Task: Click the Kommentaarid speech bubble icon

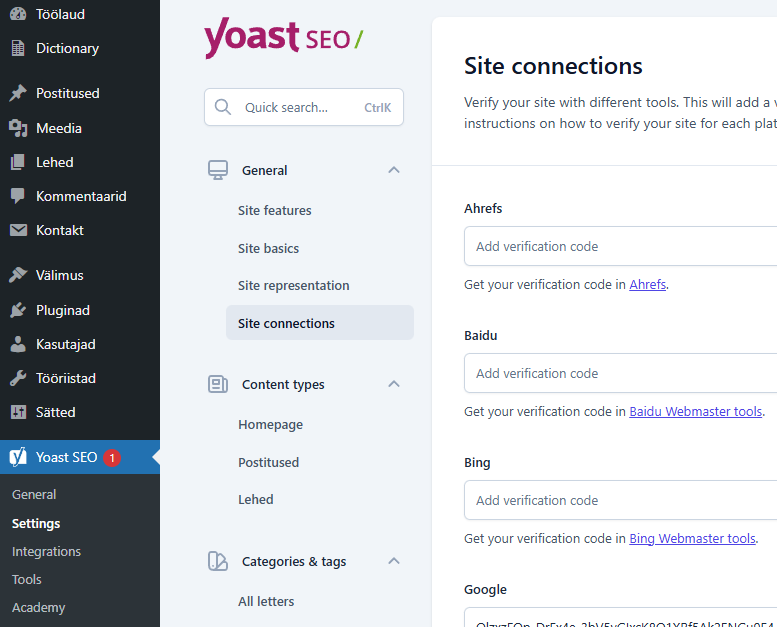Action: tap(18, 196)
